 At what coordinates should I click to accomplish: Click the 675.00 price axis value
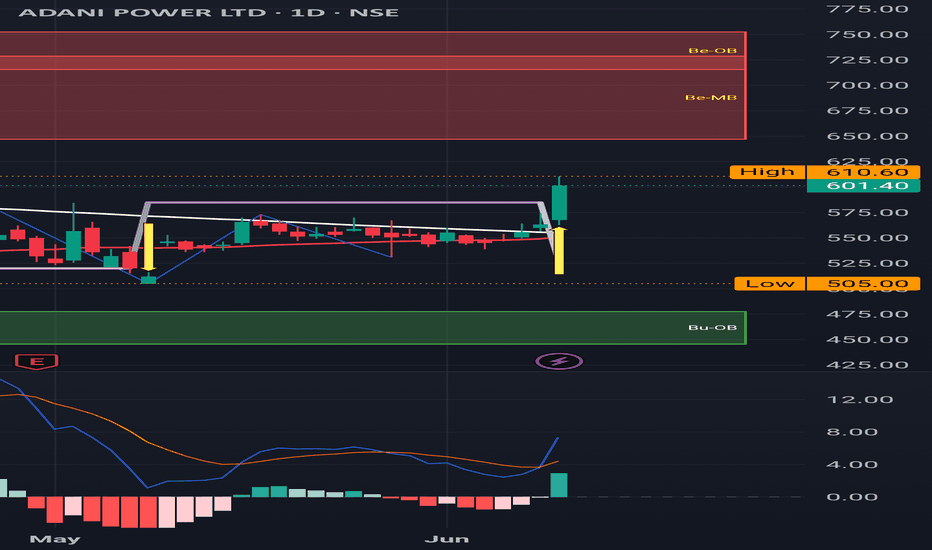coord(867,111)
